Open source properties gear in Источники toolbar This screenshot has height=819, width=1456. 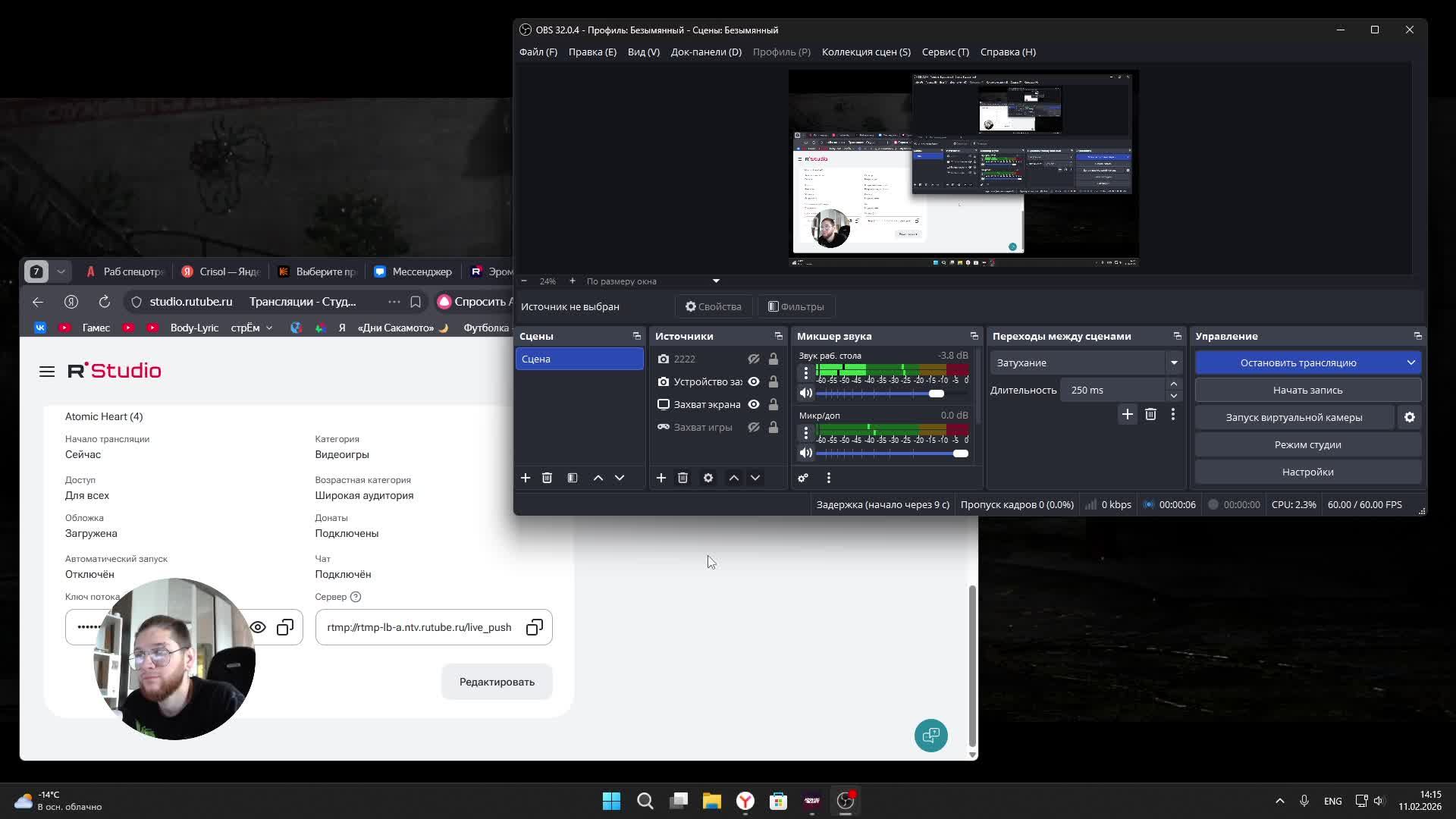click(708, 478)
